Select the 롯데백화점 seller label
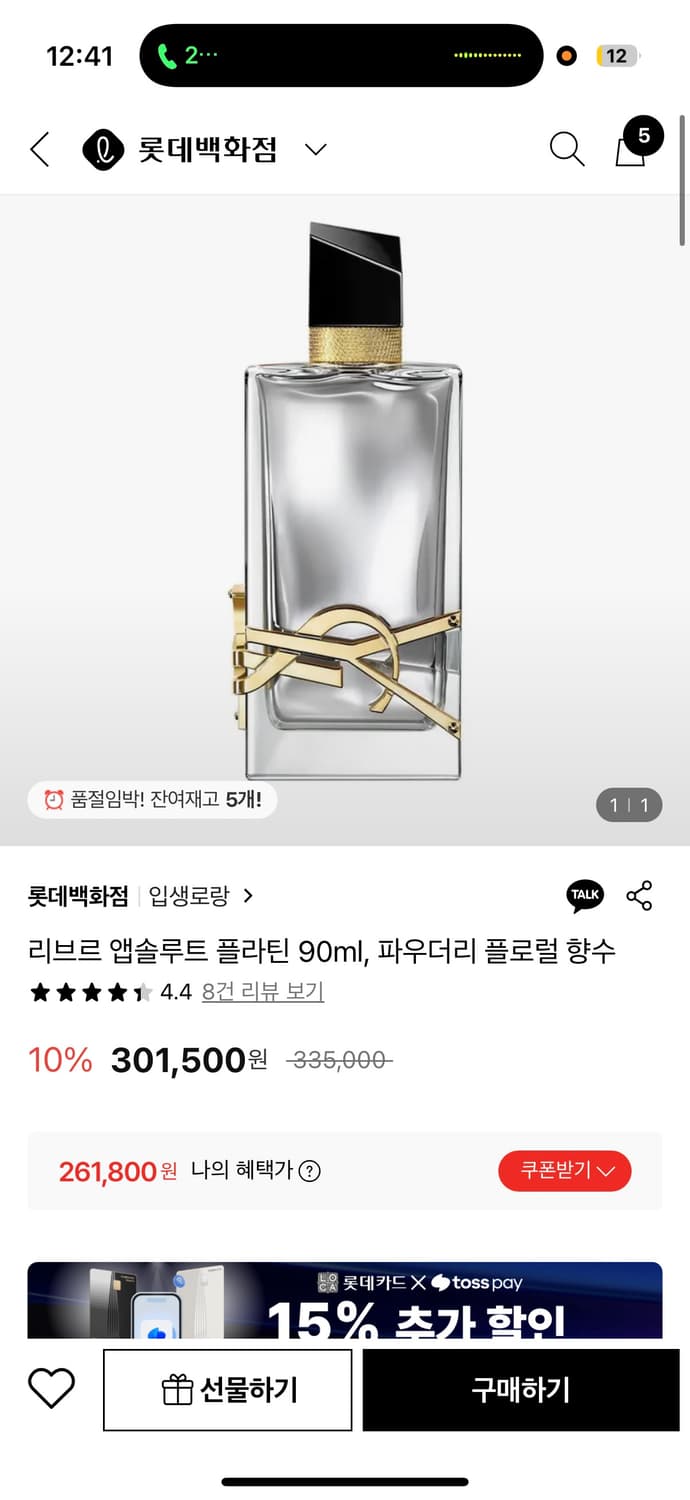This screenshot has height=1500, width=690. [77, 896]
